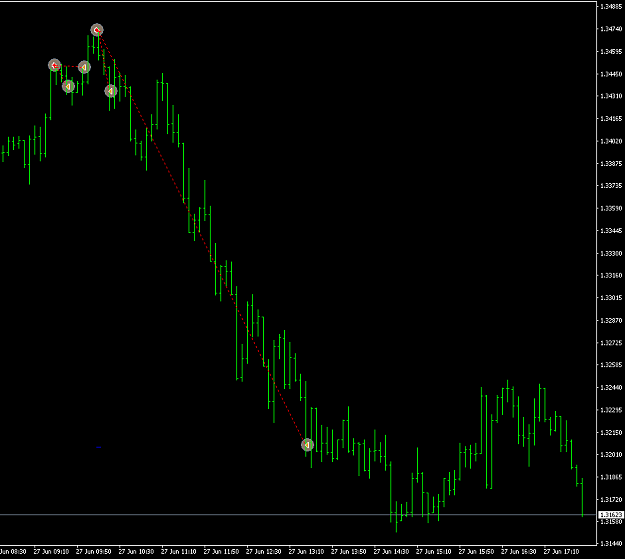This screenshot has width=625, height=559.
Task: Click the price label 1.34885
Action: pyautogui.click(x=611, y=6)
